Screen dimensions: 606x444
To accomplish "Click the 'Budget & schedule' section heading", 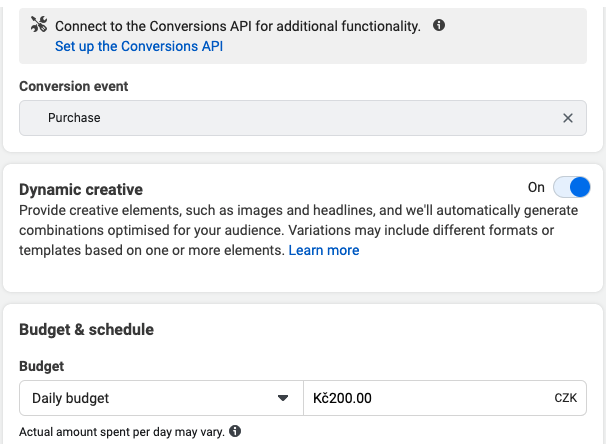I will (86, 329).
